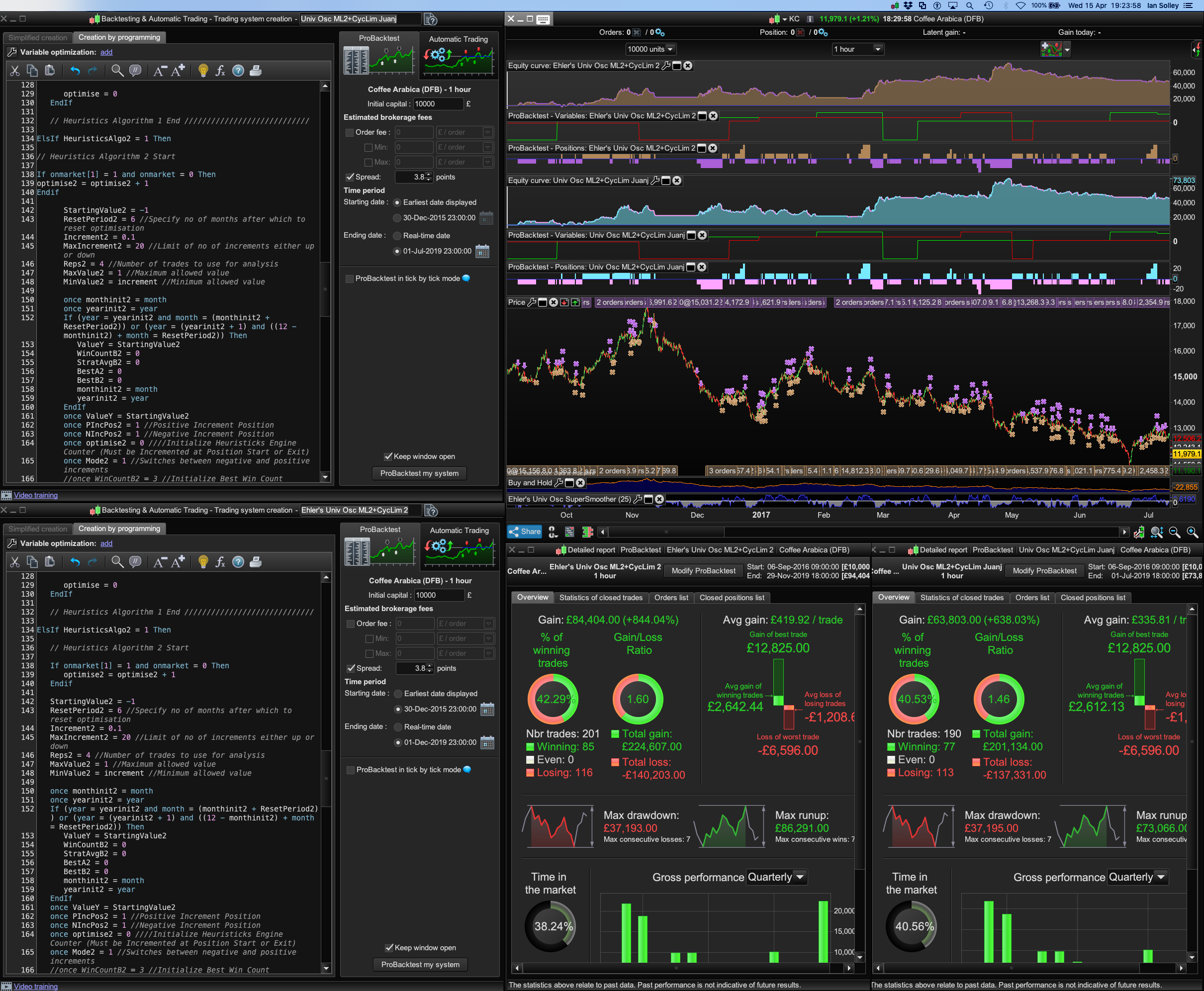Image resolution: width=1204 pixels, height=991 pixels.
Task: Zoom in on chart with magnifier plus
Action: [x=1193, y=532]
